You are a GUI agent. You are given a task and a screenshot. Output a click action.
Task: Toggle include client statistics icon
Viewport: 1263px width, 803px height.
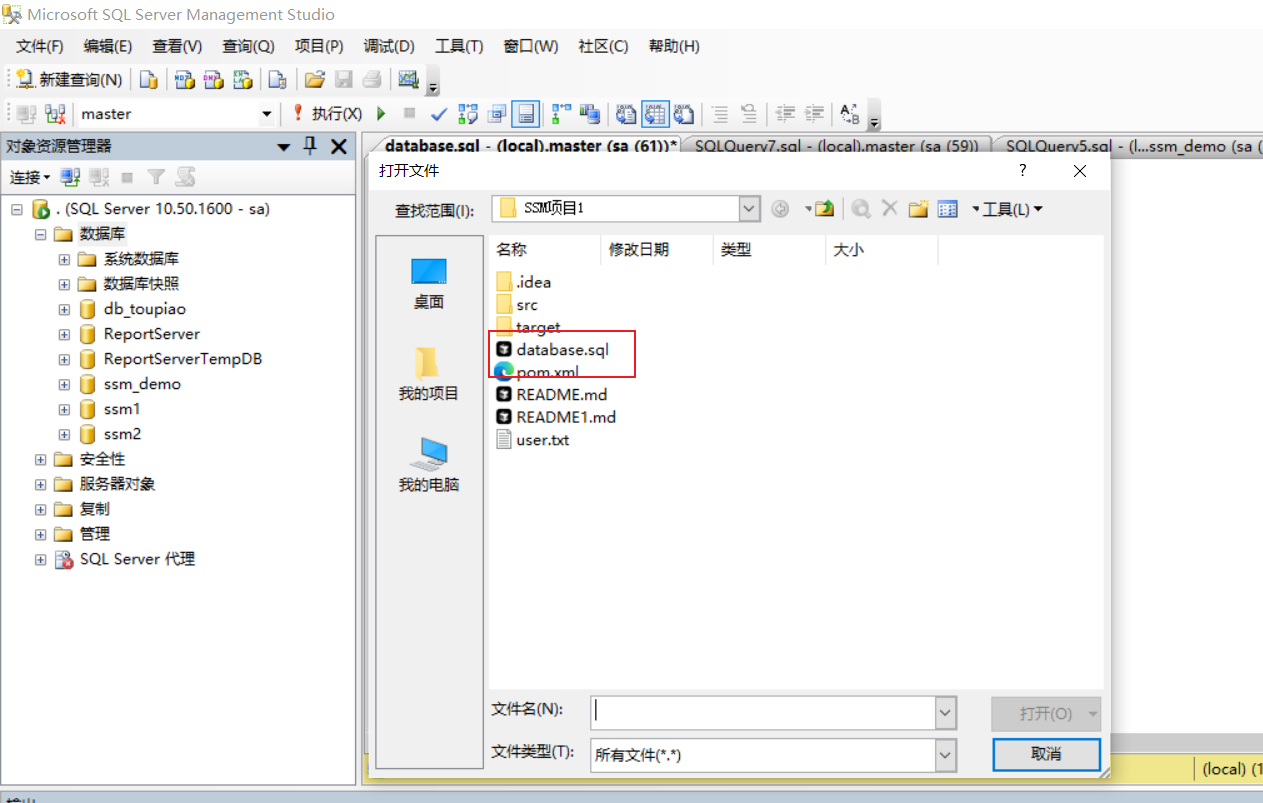pyautogui.click(x=590, y=114)
